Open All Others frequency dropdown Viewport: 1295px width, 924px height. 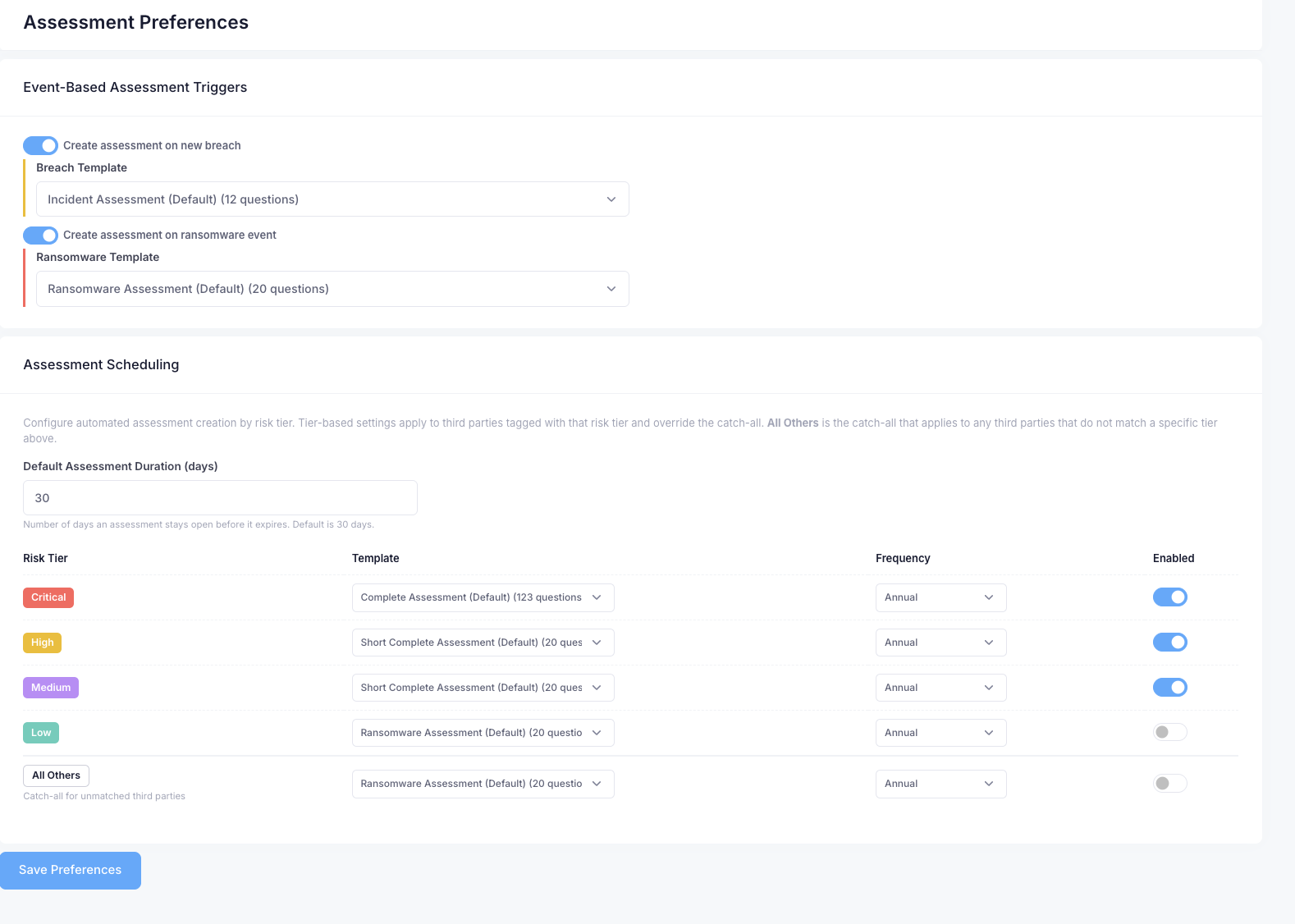point(940,784)
